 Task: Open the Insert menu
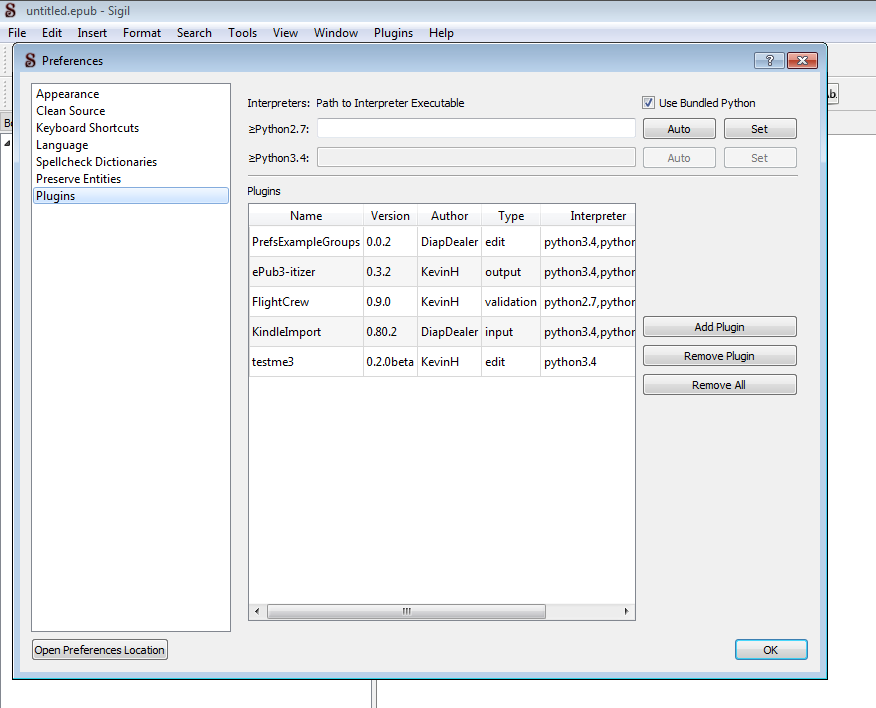coord(92,33)
